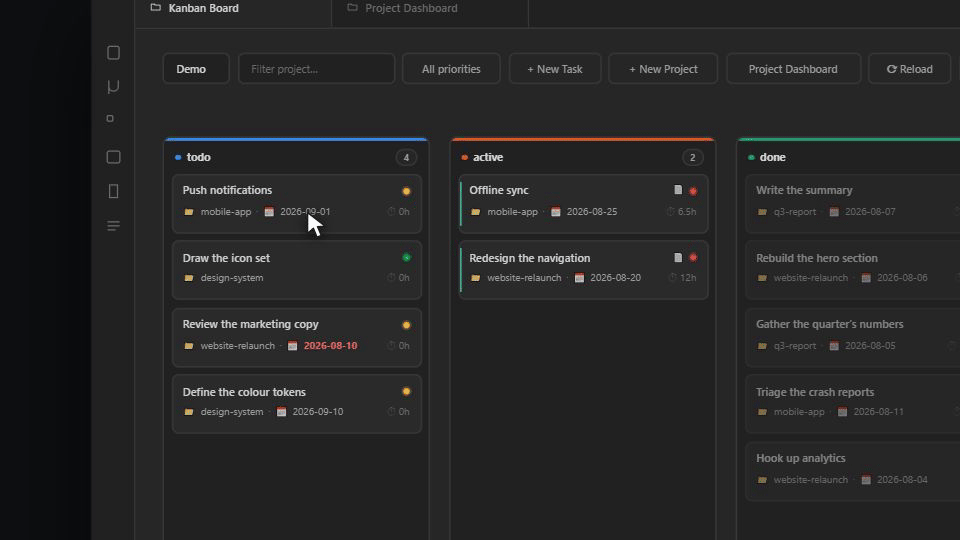Click the calendar icon beside 2026-08-25
Screen dimensions: 960x540
[555, 211]
